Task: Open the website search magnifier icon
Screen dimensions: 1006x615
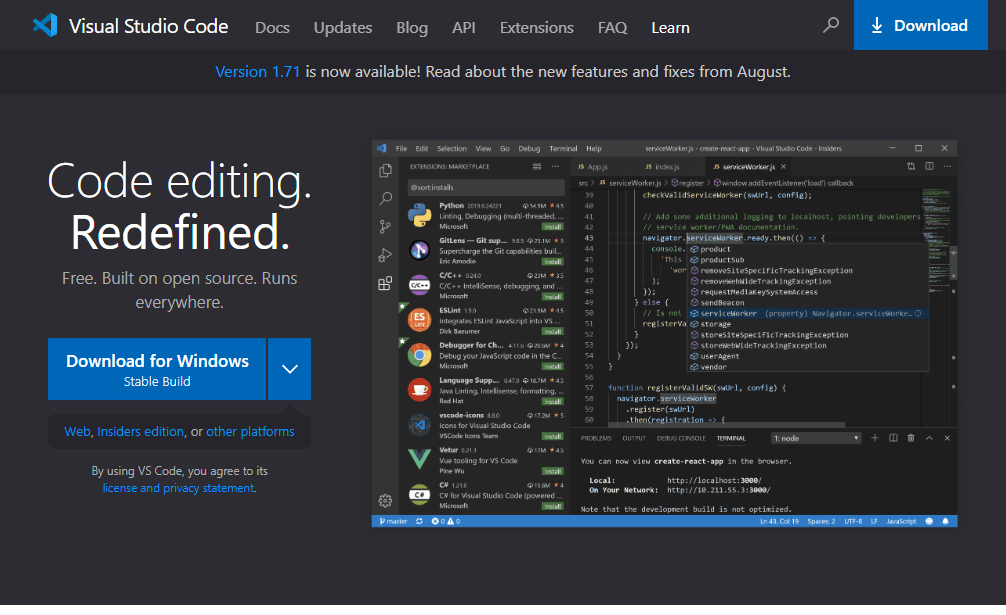Action: (831, 25)
